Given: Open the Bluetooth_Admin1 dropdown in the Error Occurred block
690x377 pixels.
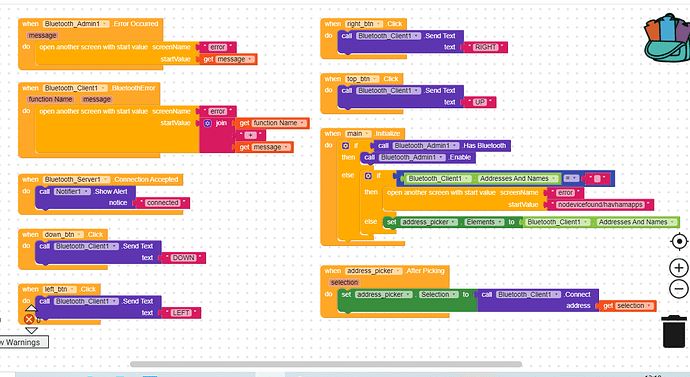Looking at the screenshot, I should point(76,24).
